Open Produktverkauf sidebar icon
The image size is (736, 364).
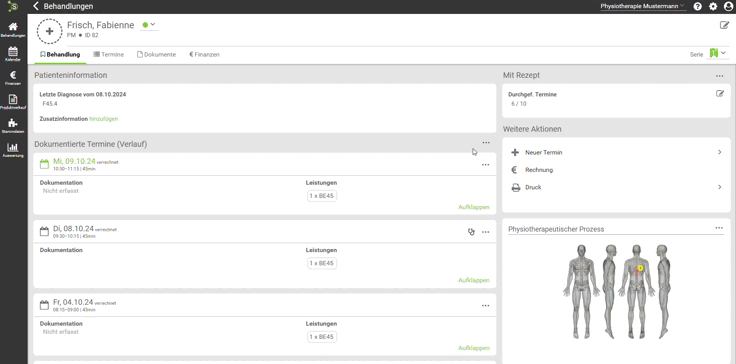coord(13,102)
